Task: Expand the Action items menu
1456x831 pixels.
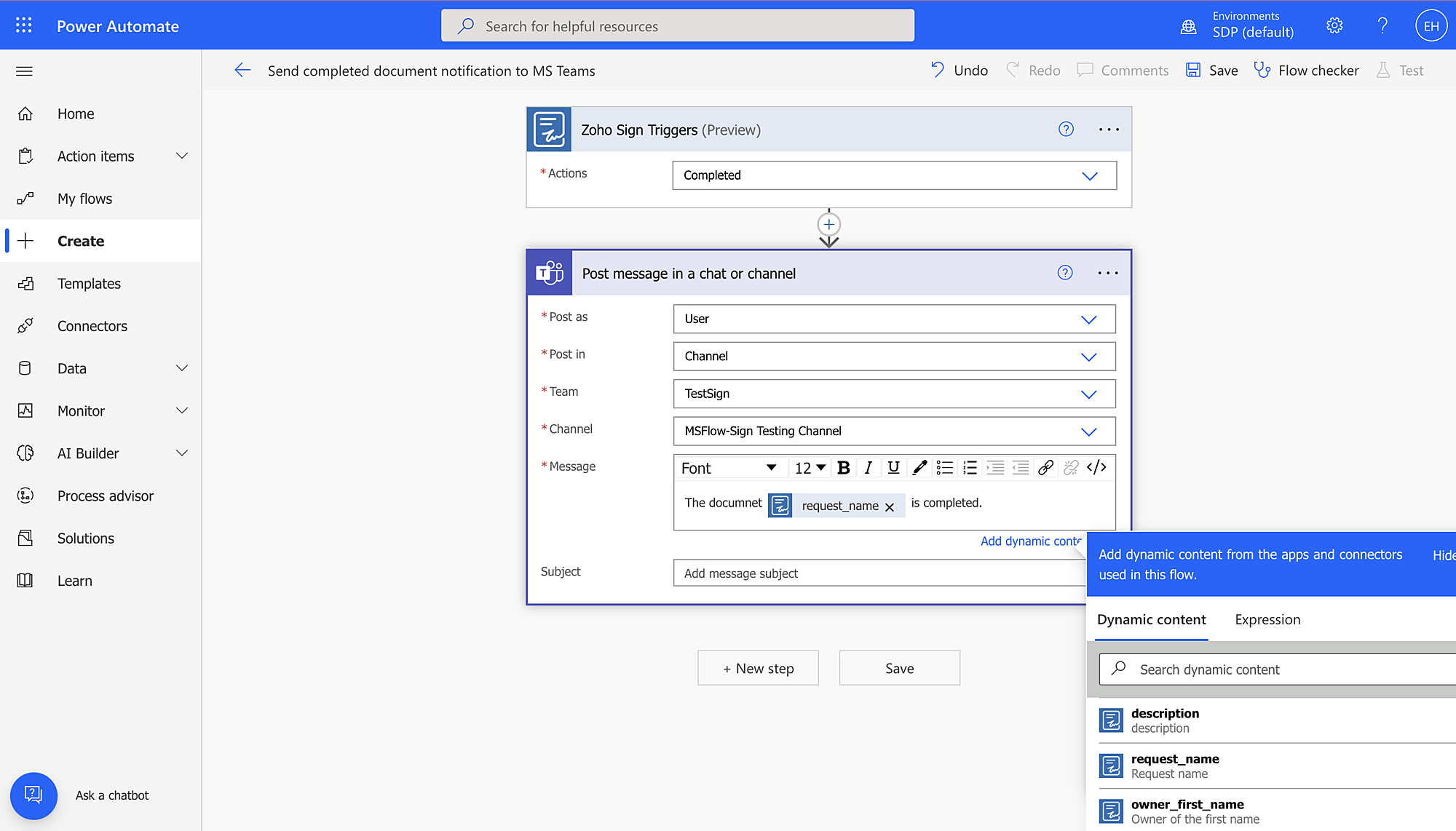Action: point(182,156)
